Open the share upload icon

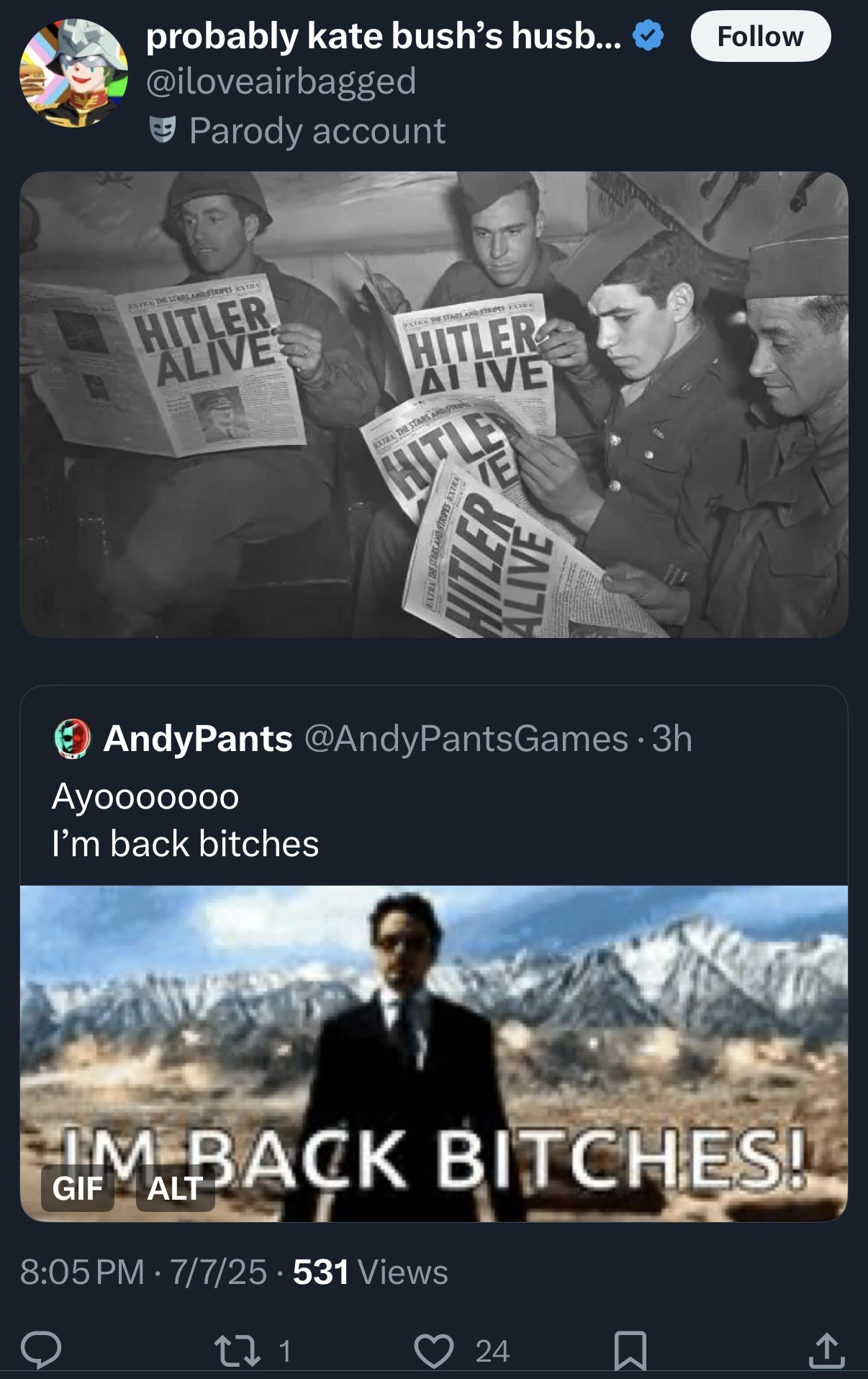(826, 1350)
